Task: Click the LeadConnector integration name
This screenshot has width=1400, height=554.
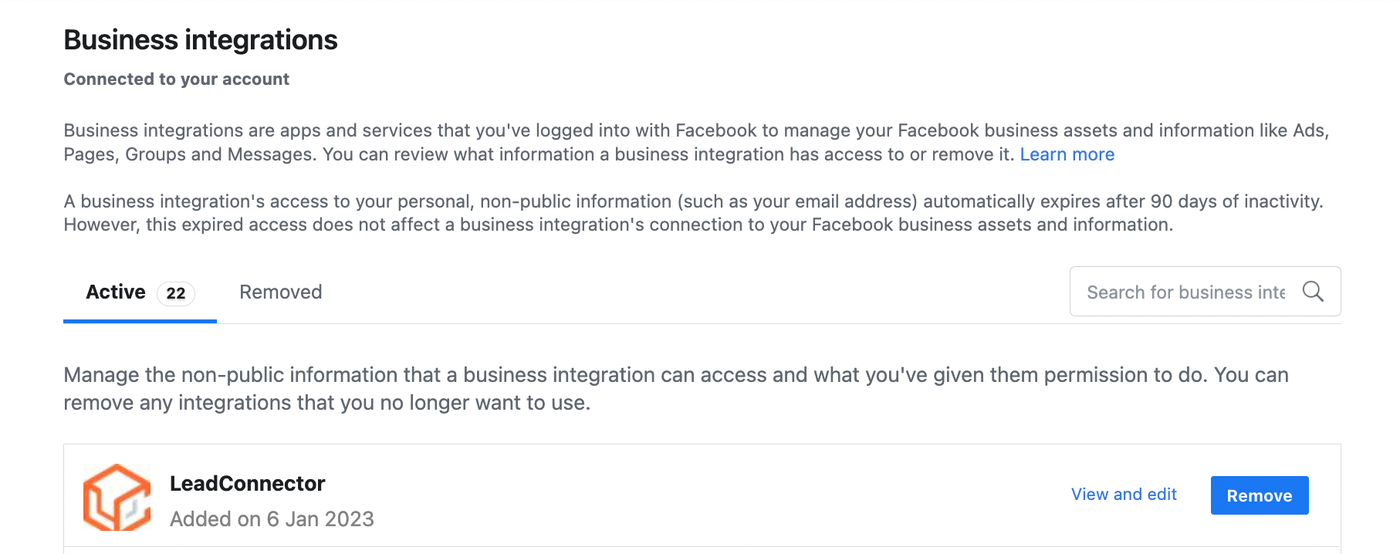Action: click(x=247, y=483)
